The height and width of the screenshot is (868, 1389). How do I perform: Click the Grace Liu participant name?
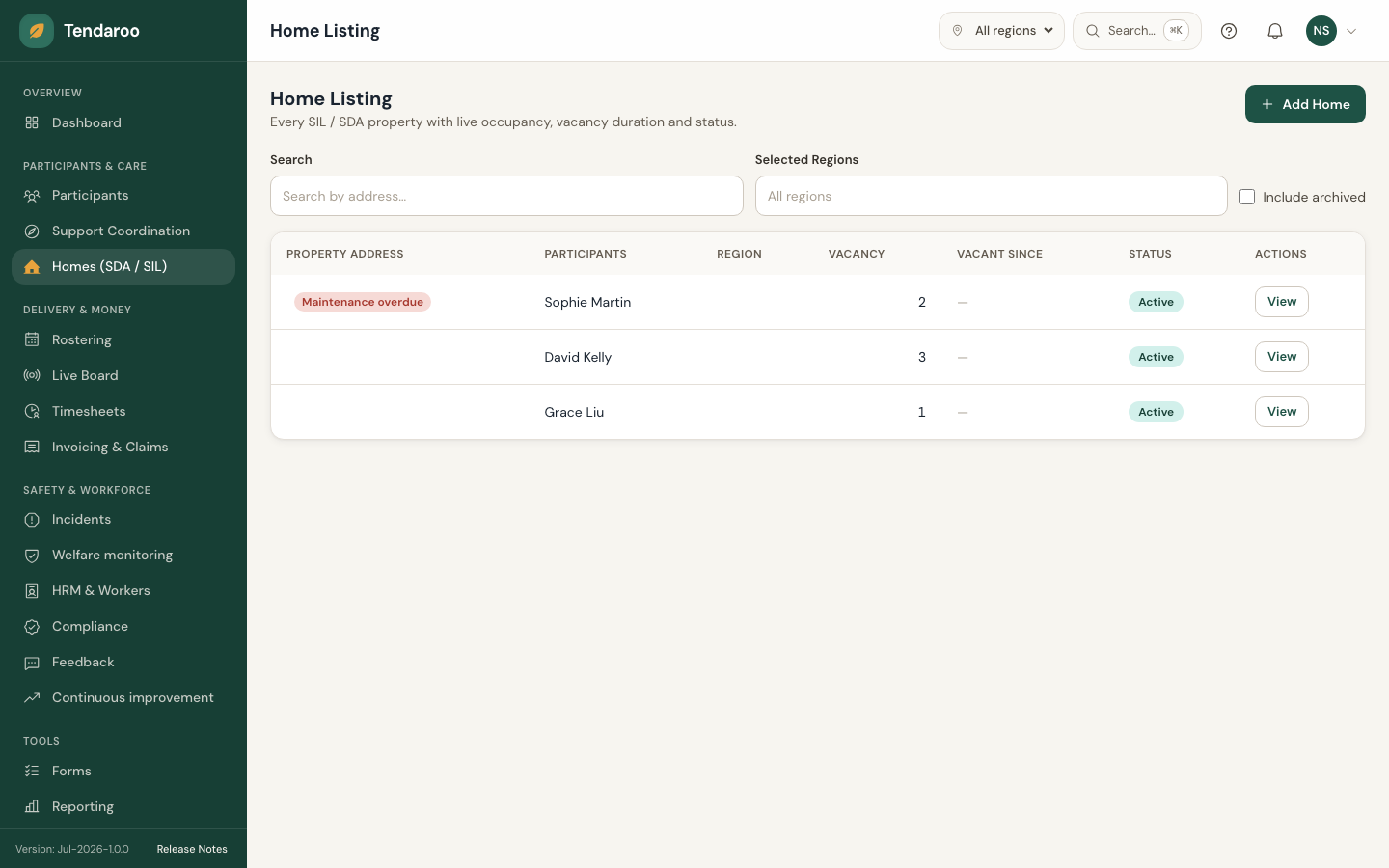click(x=574, y=412)
